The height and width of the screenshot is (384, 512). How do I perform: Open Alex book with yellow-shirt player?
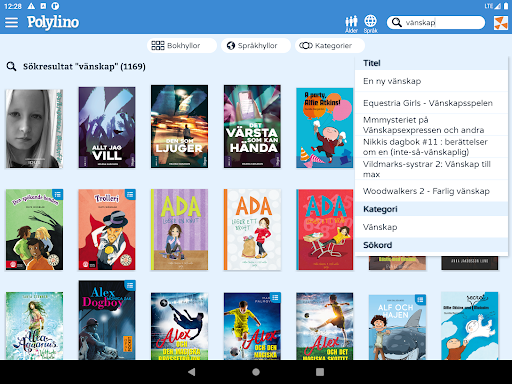(x=252, y=326)
